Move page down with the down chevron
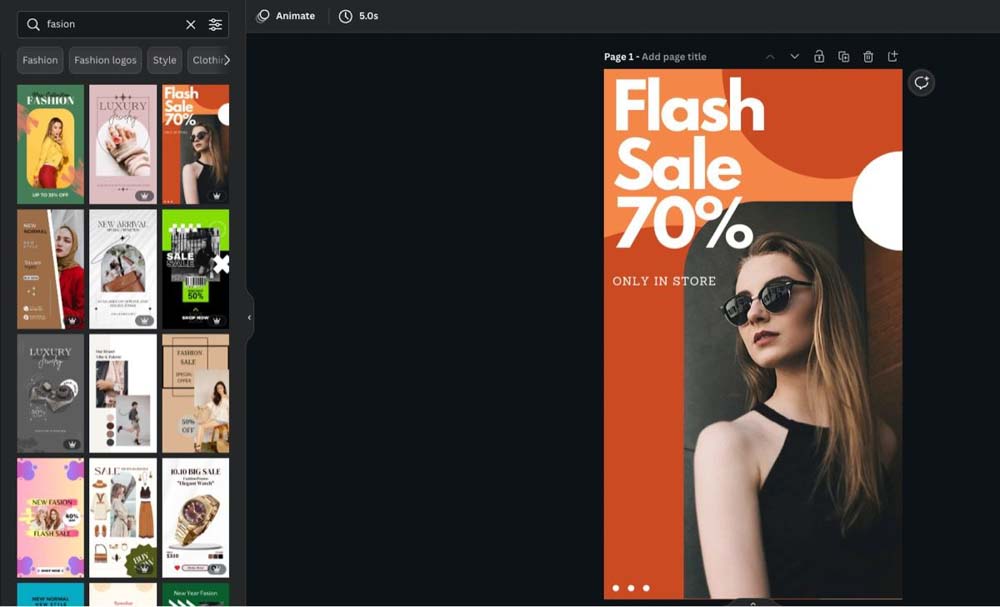The image size is (1000, 607). point(795,57)
